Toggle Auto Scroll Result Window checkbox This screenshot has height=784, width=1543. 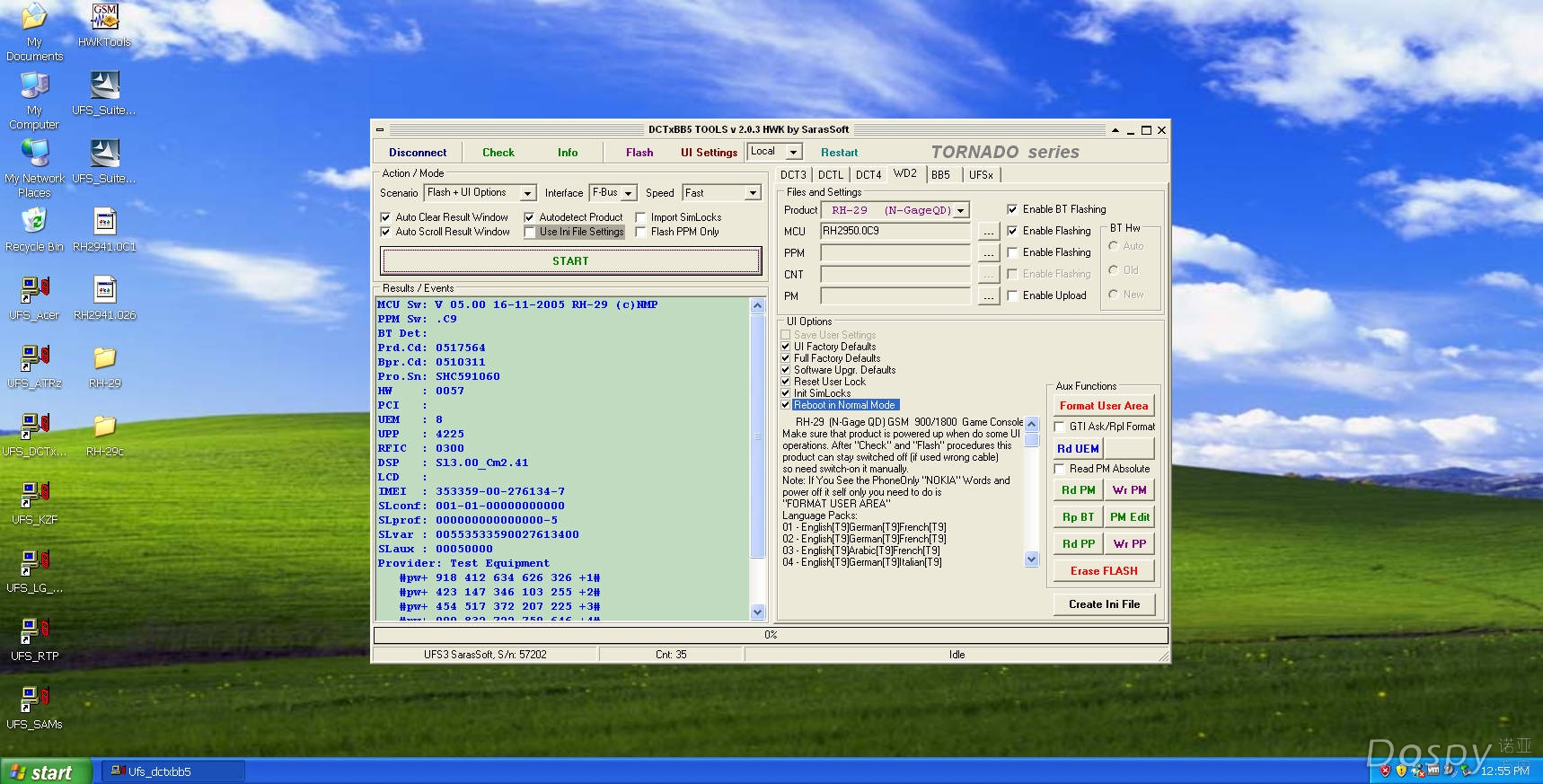pos(385,232)
